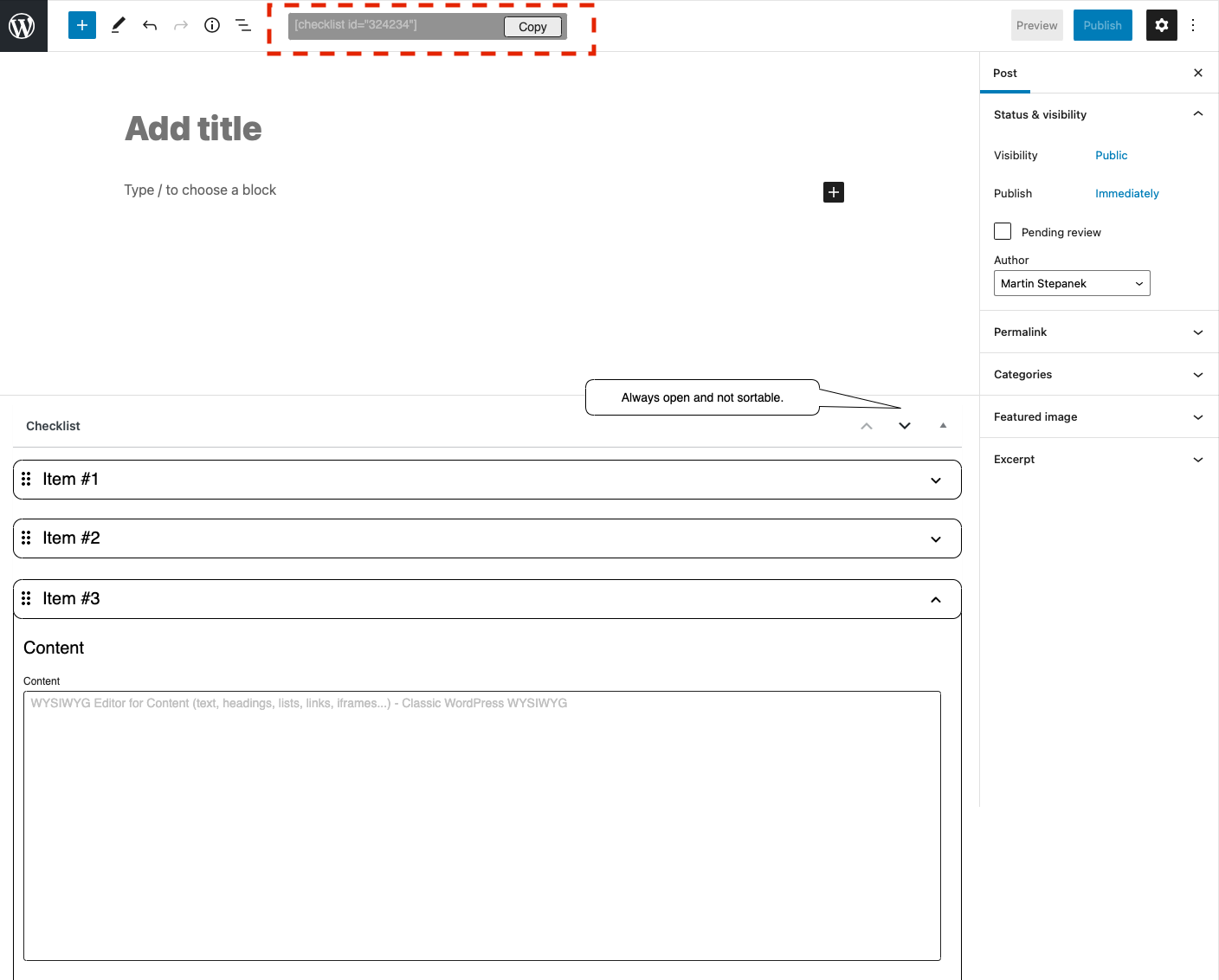Change visibility via the Public link
1219x980 pixels.
[1111, 155]
